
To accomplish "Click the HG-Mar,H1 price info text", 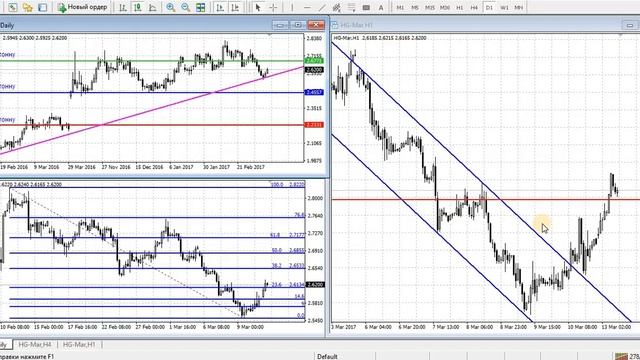I will pyautogui.click(x=380, y=38).
